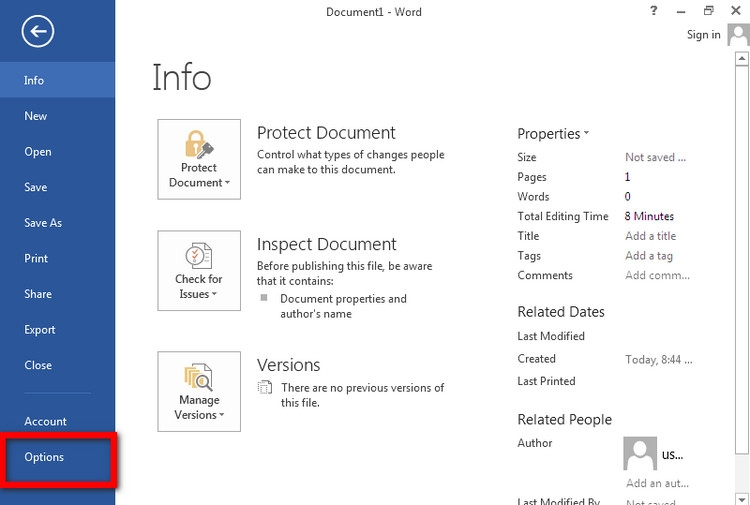This screenshot has width=750, height=505.
Task: Click the Help question mark icon
Action: pos(653,11)
